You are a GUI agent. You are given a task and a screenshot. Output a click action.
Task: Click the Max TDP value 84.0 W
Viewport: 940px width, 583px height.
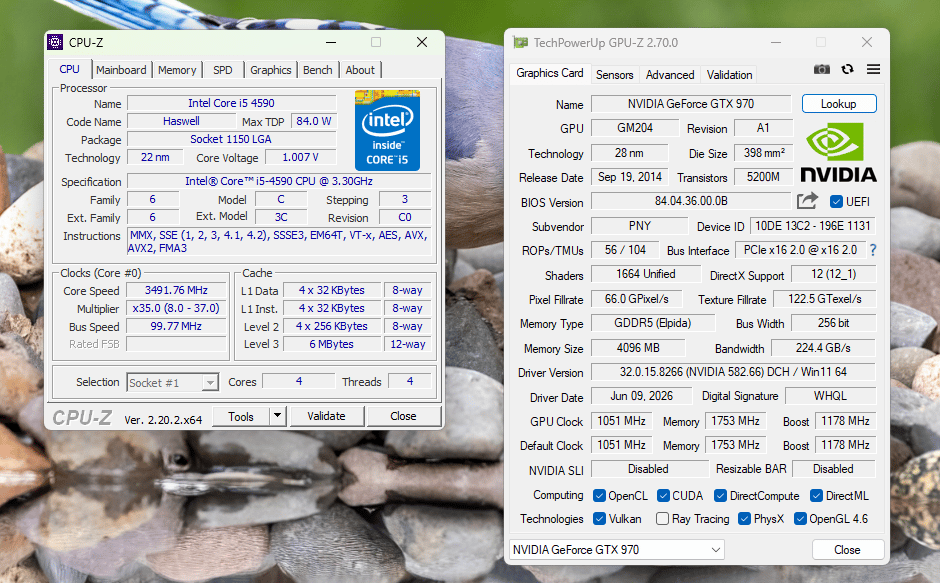point(314,121)
